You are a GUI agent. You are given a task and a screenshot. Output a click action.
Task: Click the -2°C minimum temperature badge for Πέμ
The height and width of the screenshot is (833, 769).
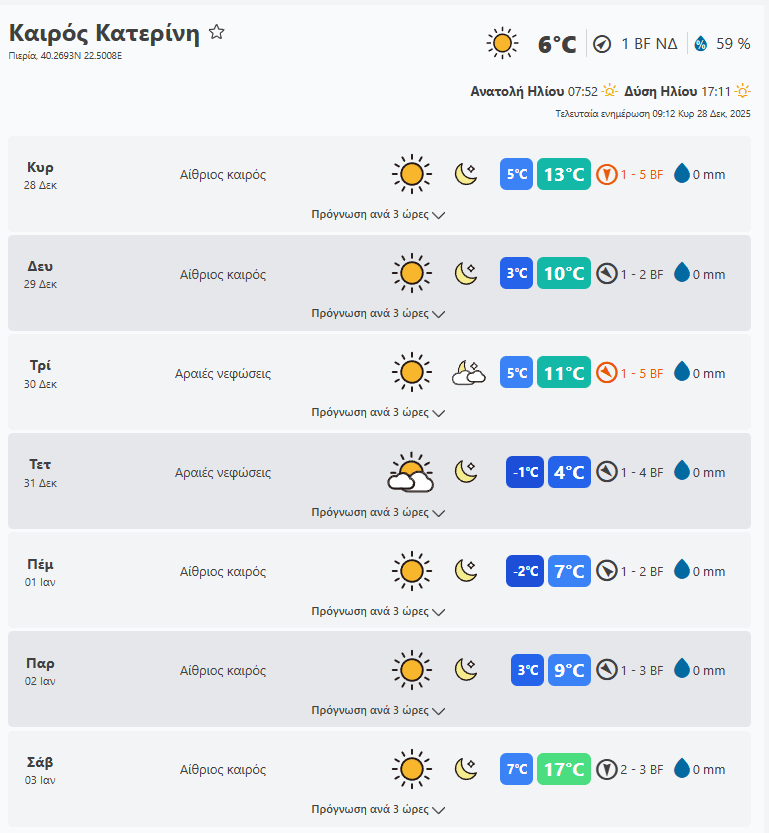[525, 571]
